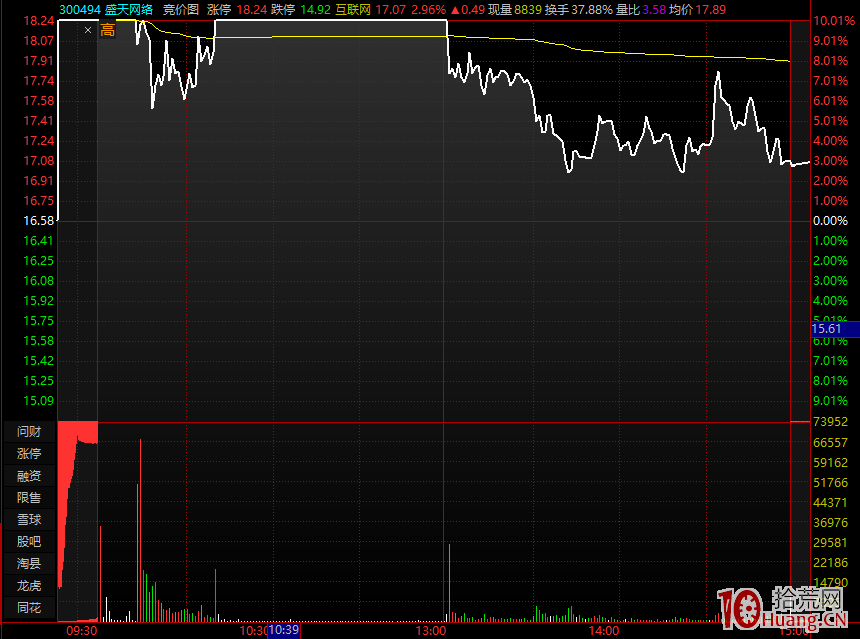Click stock name 盛天网络
Screen dimensions: 860x639
[x=129, y=9]
